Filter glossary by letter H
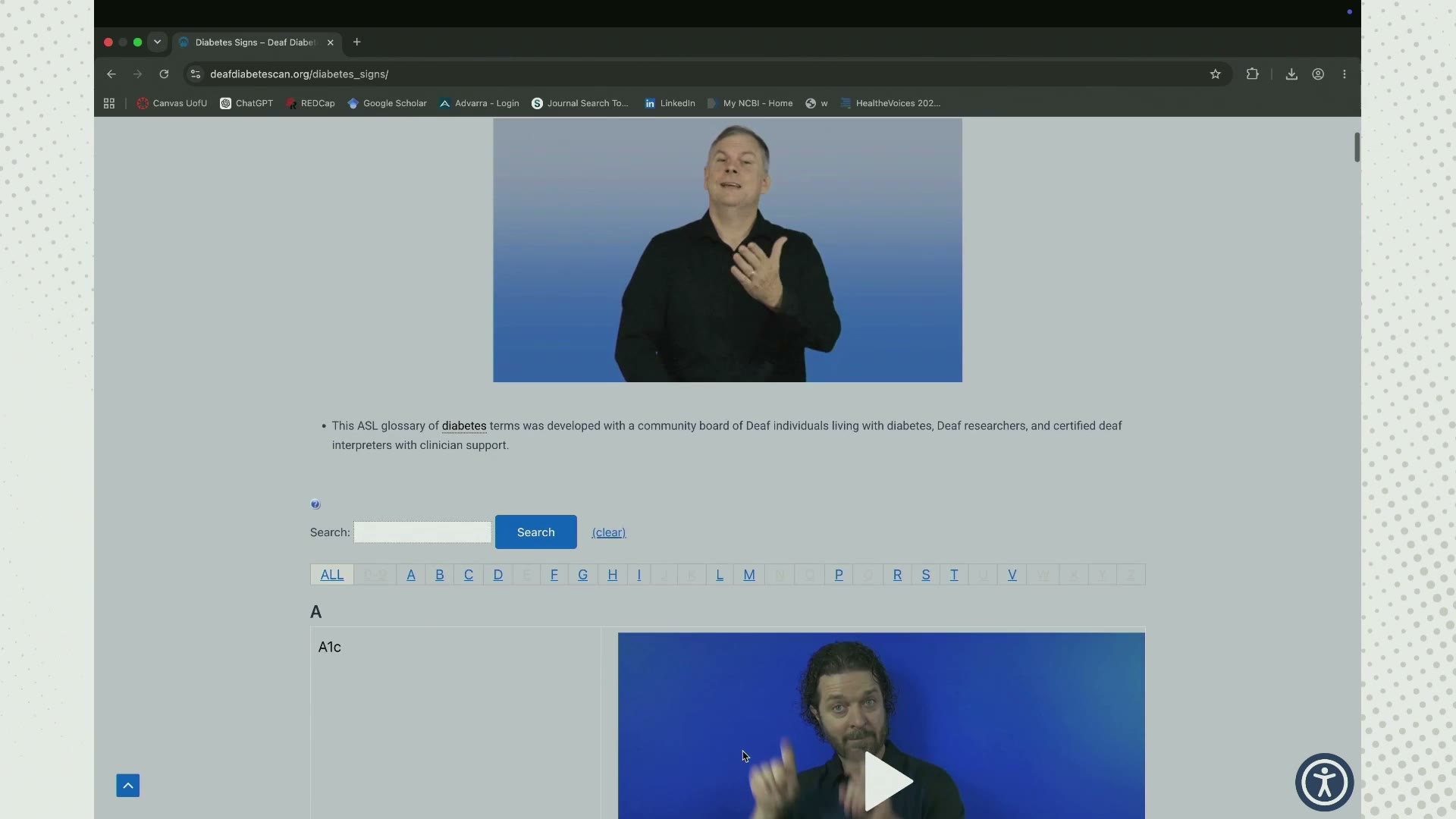Screen dimensions: 1456x819 pos(613,575)
